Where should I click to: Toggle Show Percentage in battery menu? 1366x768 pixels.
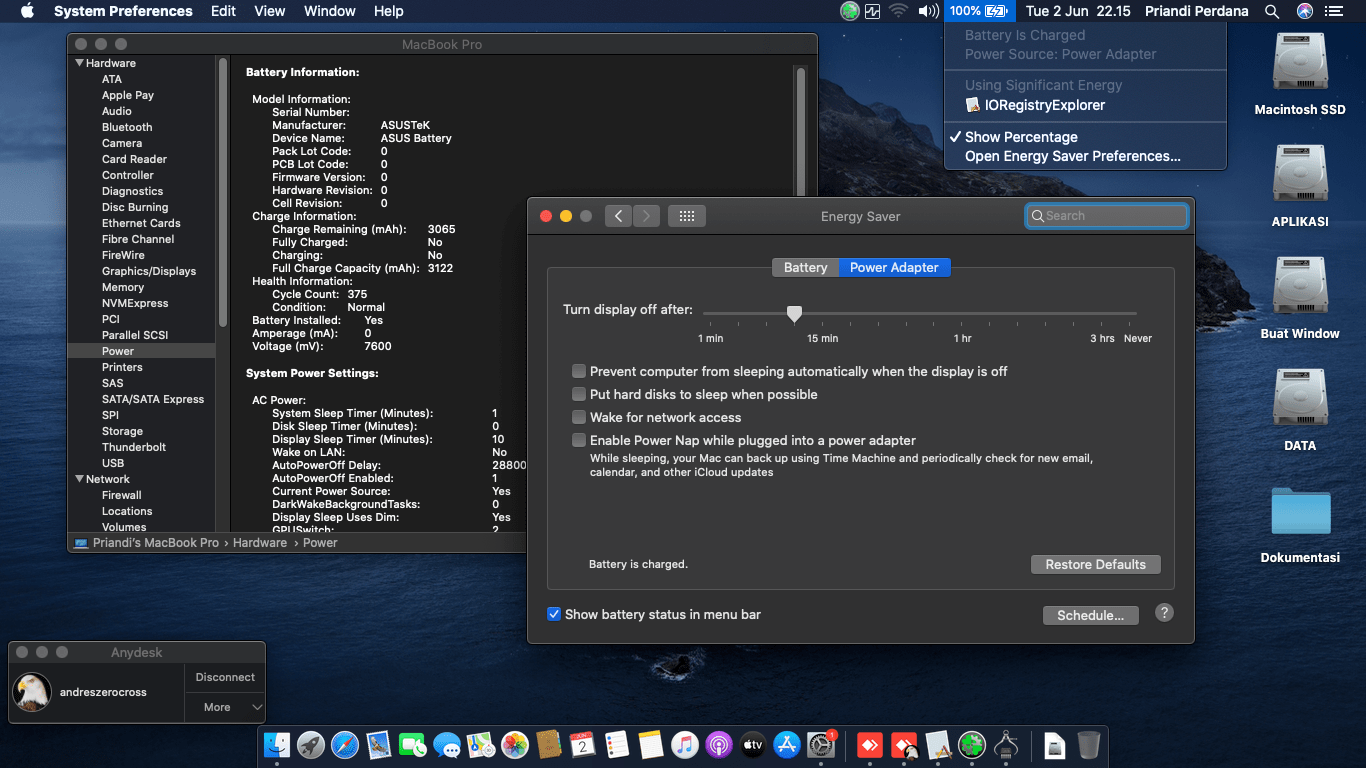point(1085,137)
